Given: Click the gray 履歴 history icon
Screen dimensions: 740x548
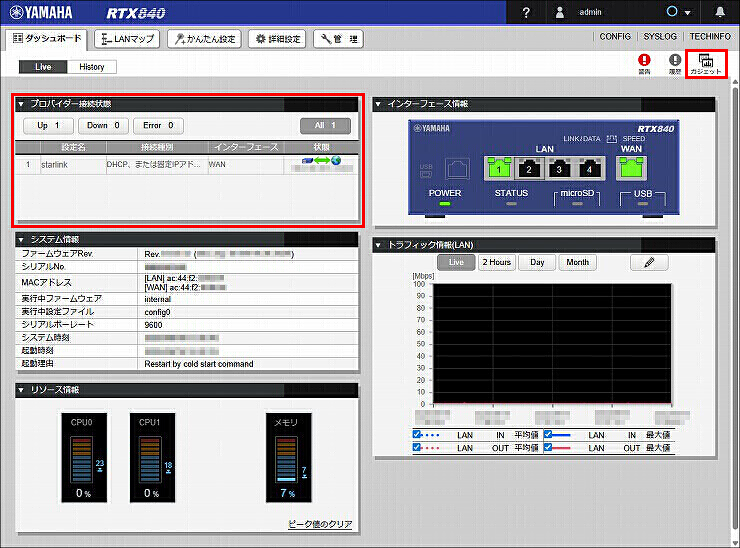Looking at the screenshot, I should (674, 64).
